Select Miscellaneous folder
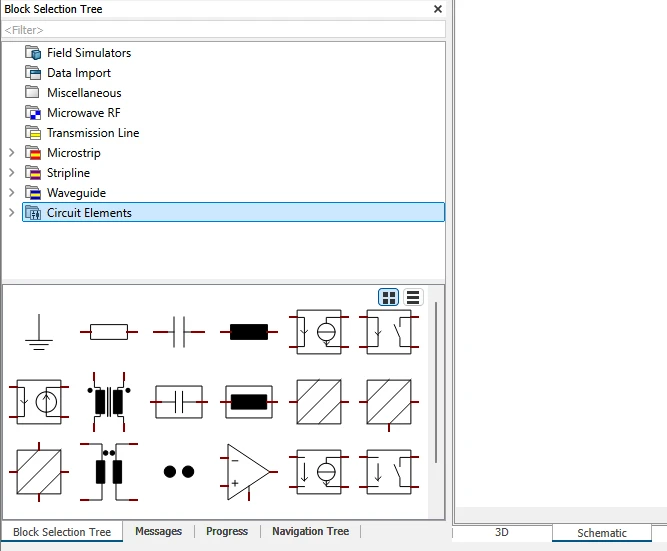The image size is (667, 551). (x=73, y=93)
